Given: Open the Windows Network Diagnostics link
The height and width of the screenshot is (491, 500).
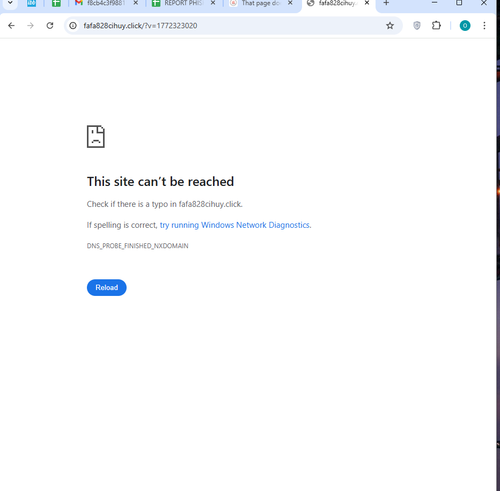Looking at the screenshot, I should [x=235, y=225].
